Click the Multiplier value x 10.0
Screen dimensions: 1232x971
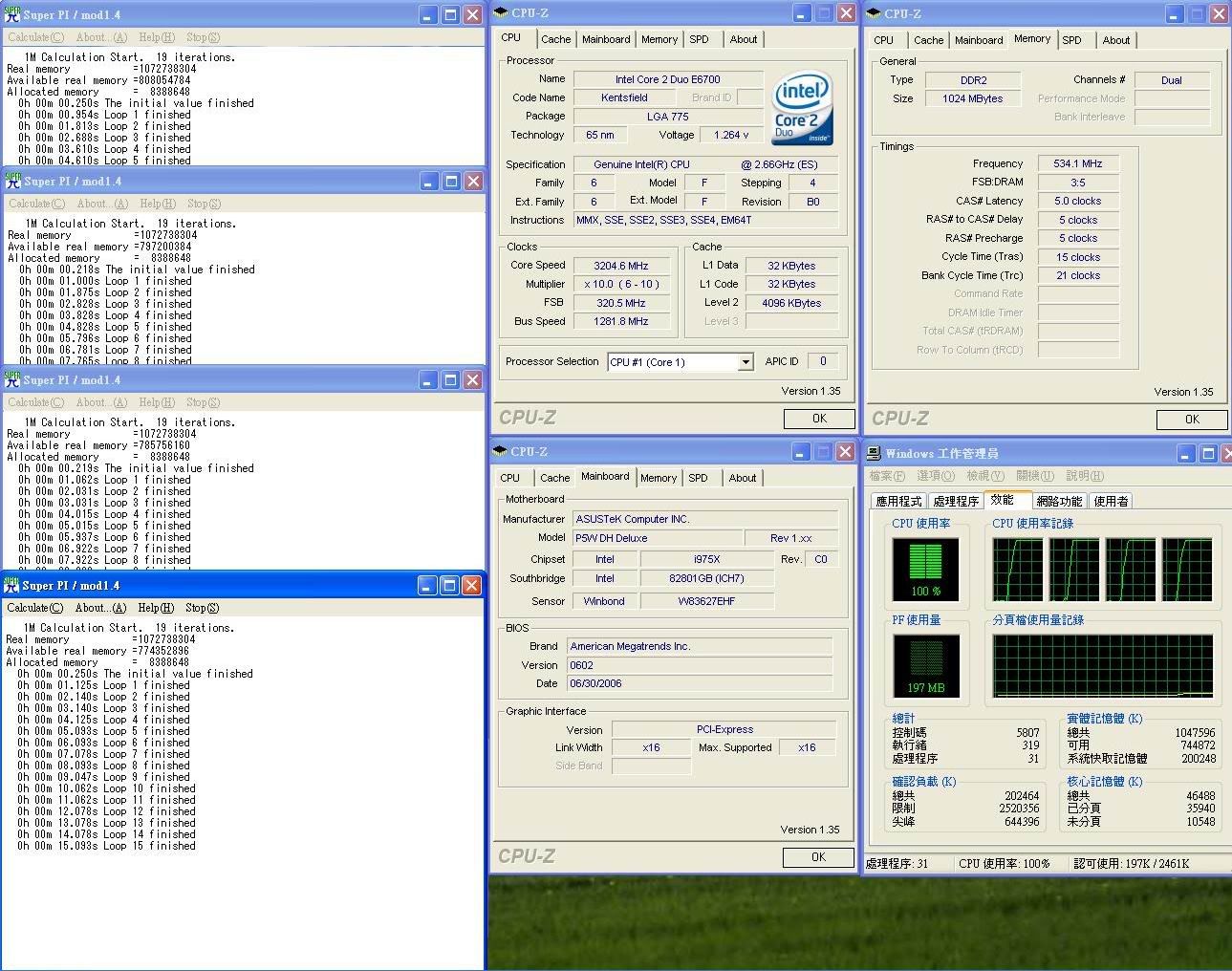click(x=621, y=284)
